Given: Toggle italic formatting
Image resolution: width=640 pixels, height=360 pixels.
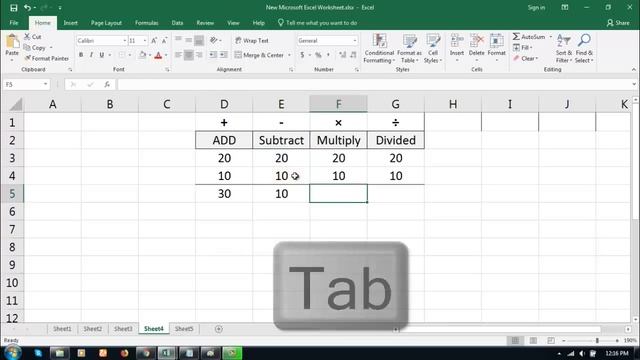Looking at the screenshot, I should coord(91,55).
